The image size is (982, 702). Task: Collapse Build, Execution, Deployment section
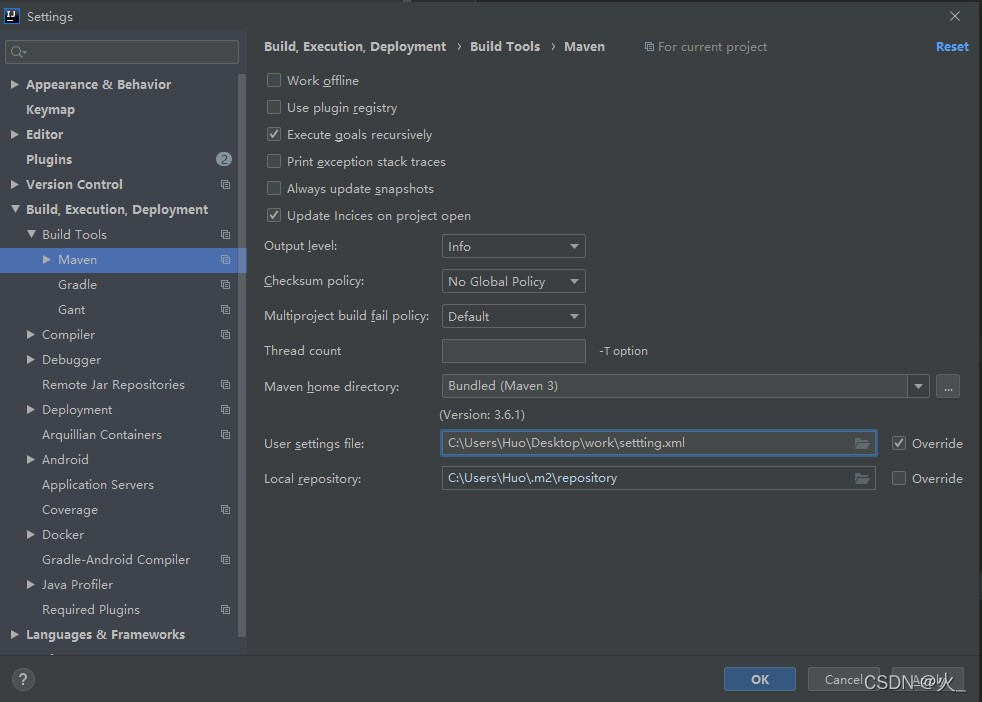(15, 209)
